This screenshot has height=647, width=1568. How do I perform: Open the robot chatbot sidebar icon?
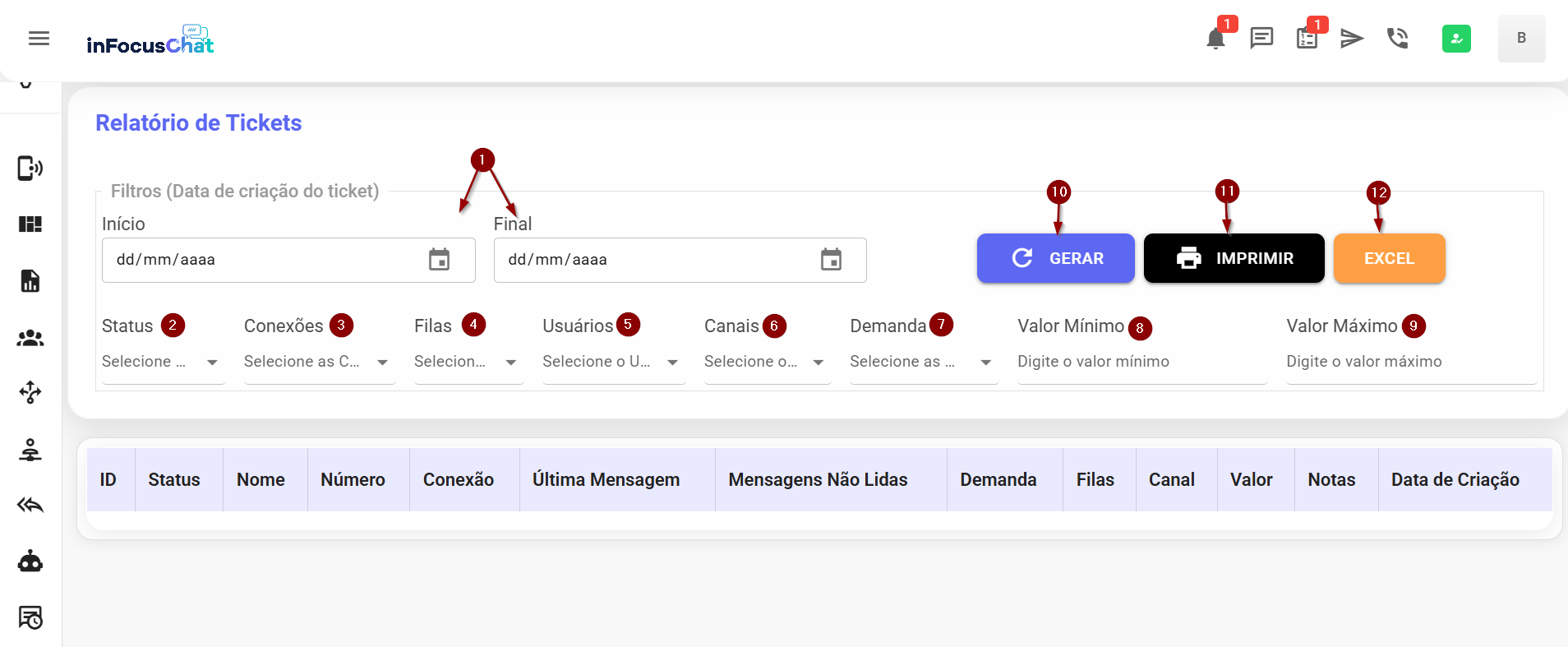30,562
